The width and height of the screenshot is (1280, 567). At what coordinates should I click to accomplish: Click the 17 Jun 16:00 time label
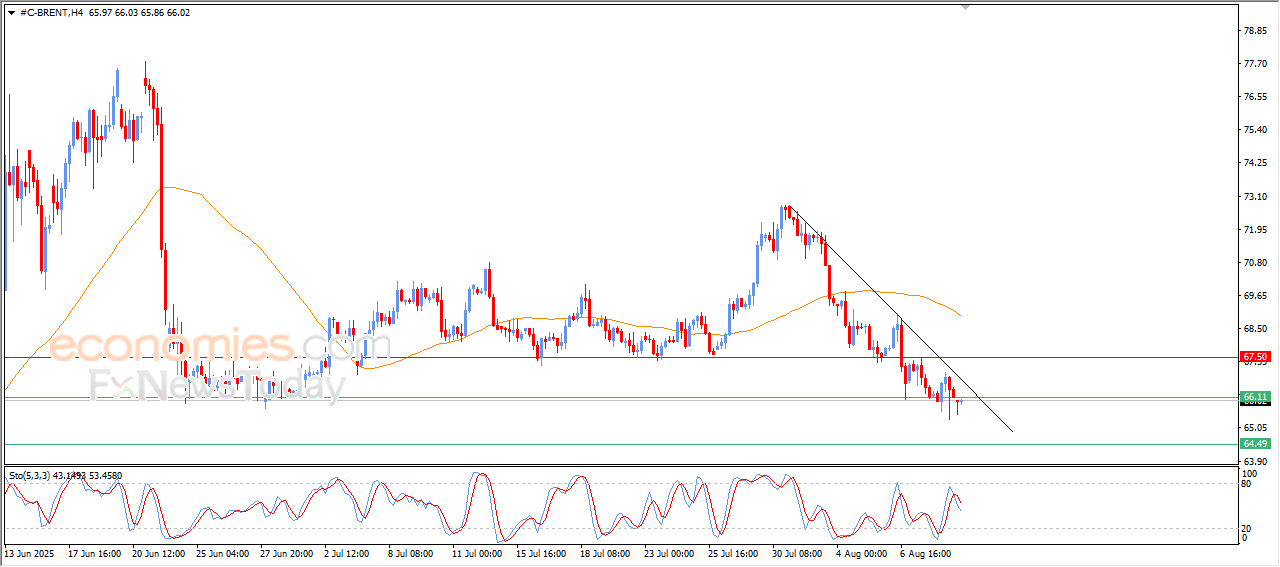95,552
